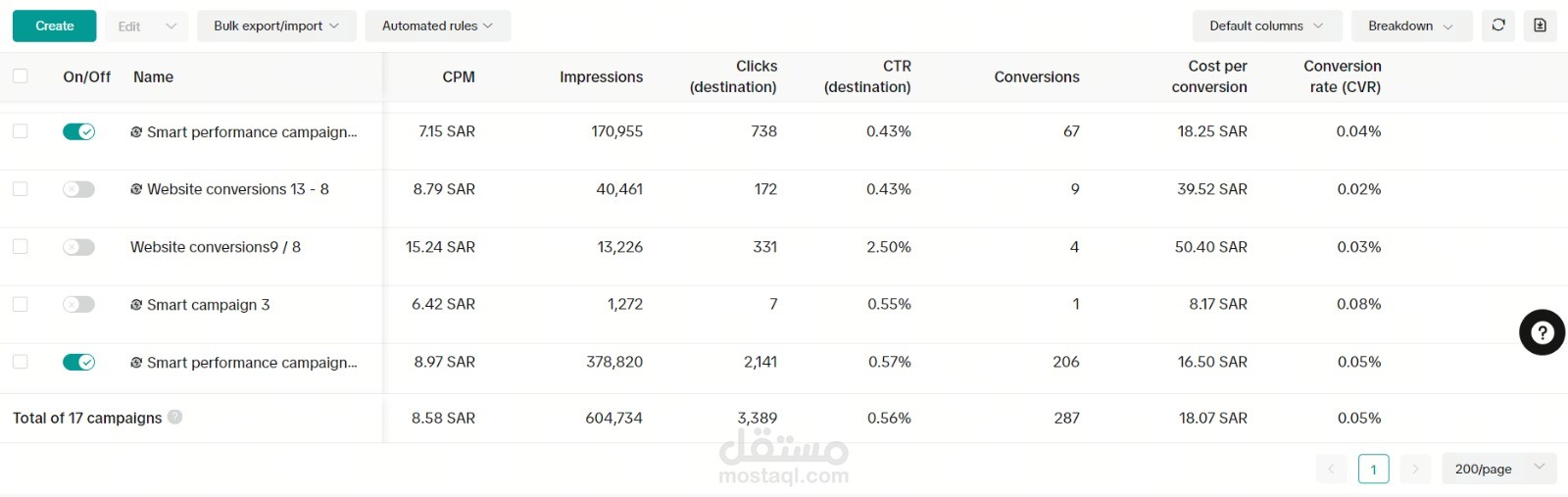Image resolution: width=1568 pixels, height=497 pixels.
Task: Go to the previous page arrow
Action: (x=1331, y=469)
